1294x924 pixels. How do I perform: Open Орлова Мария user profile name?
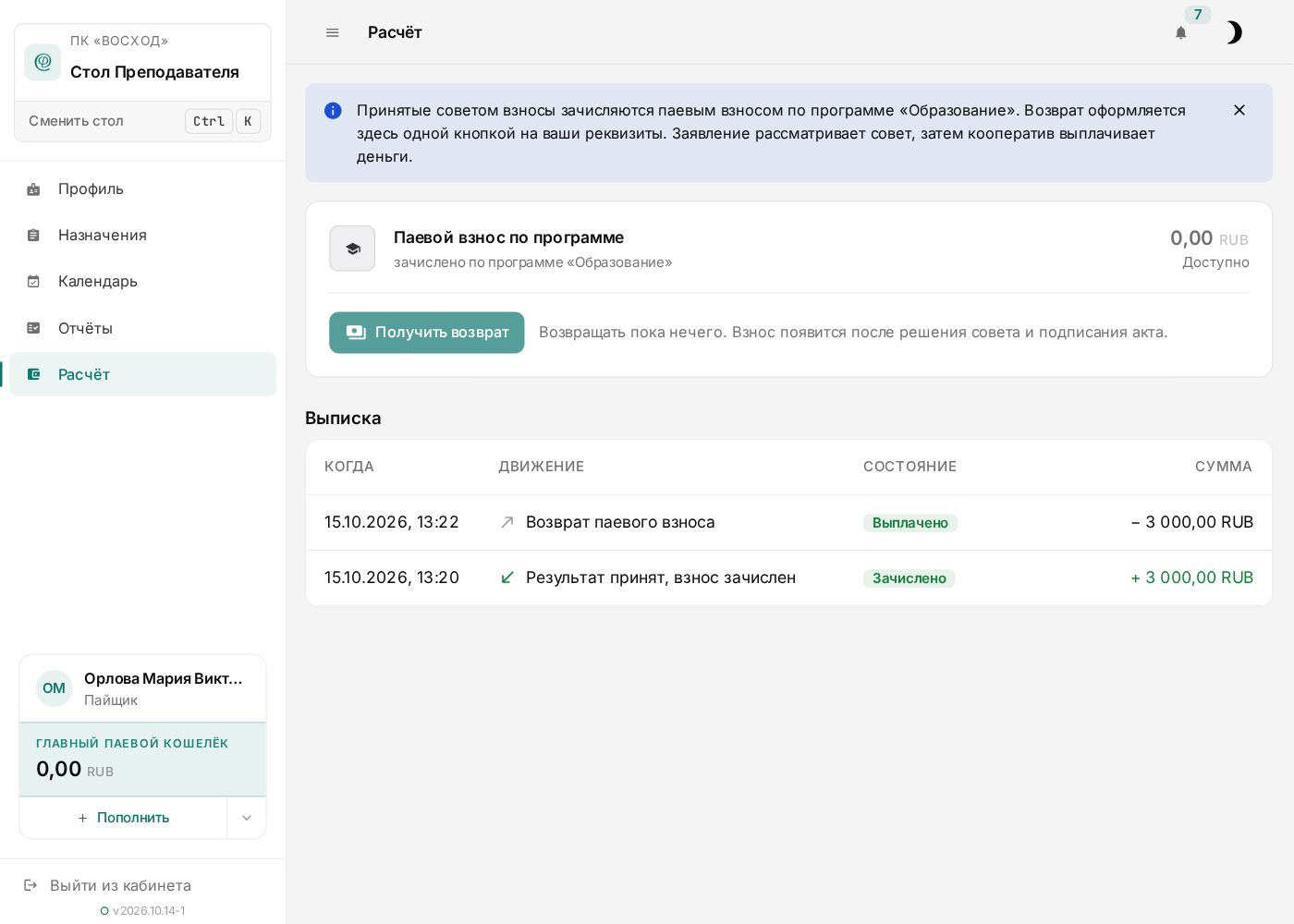pos(164,679)
